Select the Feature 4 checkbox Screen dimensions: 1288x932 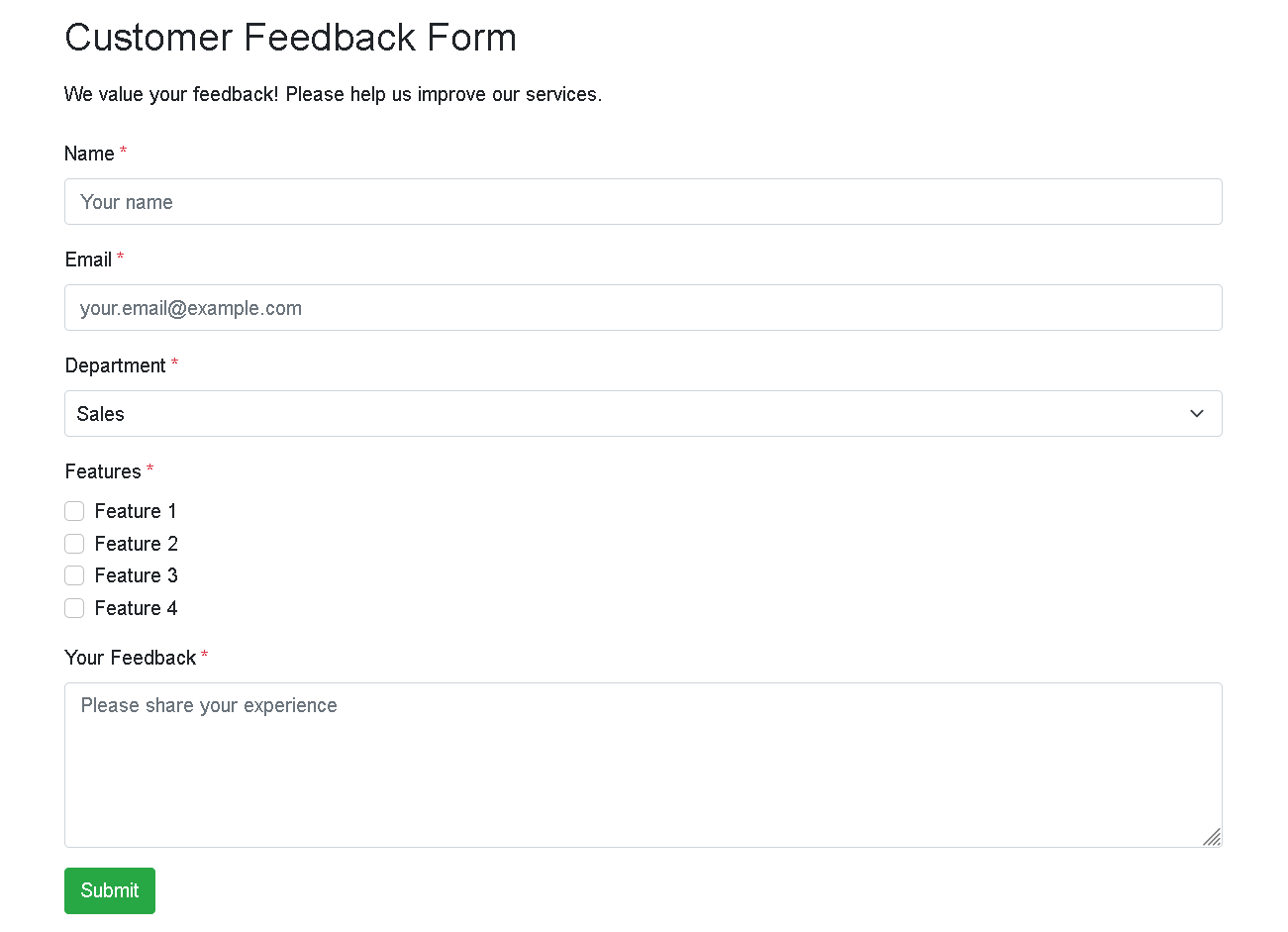[74, 608]
